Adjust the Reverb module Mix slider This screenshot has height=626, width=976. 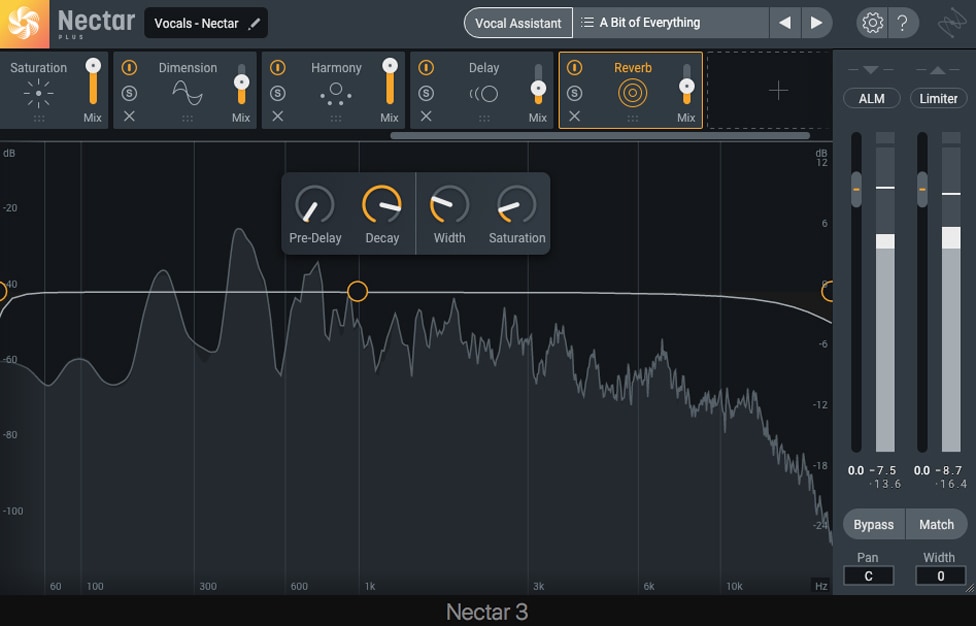pos(687,86)
